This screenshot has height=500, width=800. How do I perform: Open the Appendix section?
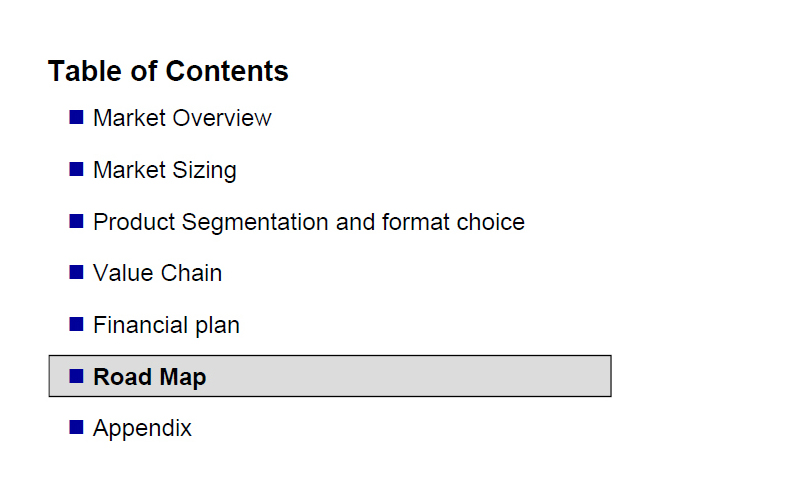click(142, 429)
